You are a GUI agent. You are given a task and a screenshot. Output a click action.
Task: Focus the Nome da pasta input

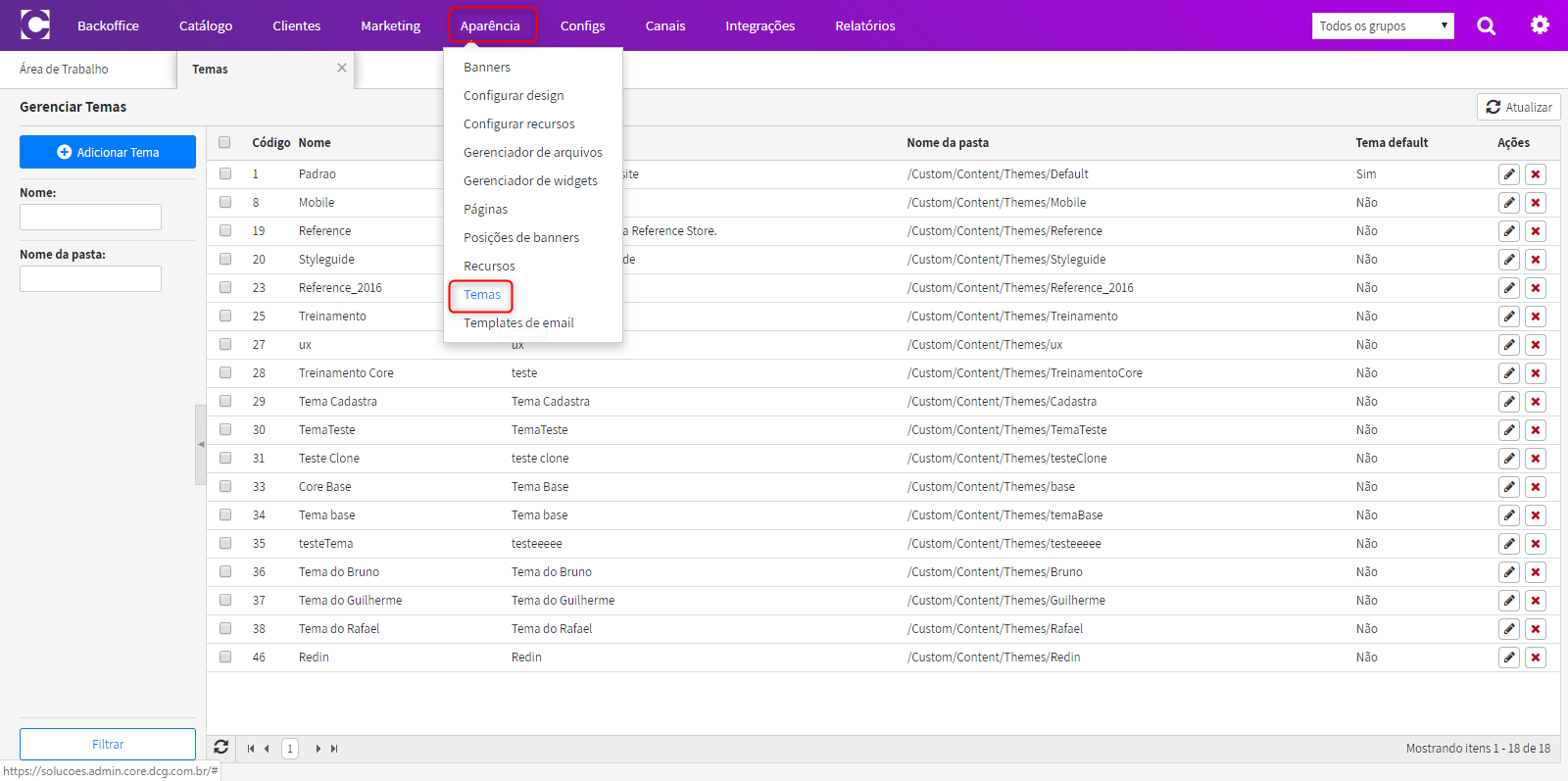[x=90, y=278]
